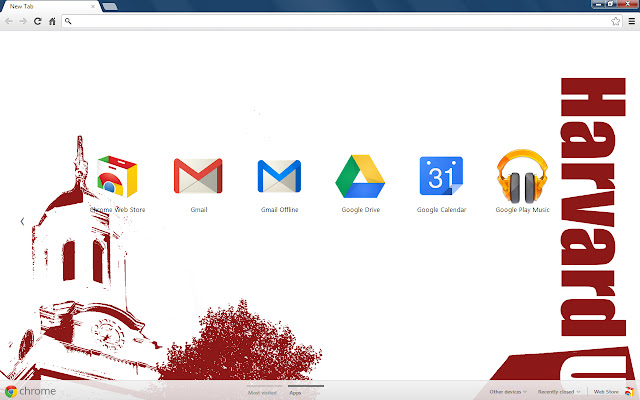Viewport: 640px width, 400px height.
Task: Click the Google Drive label text
Action: (x=361, y=210)
